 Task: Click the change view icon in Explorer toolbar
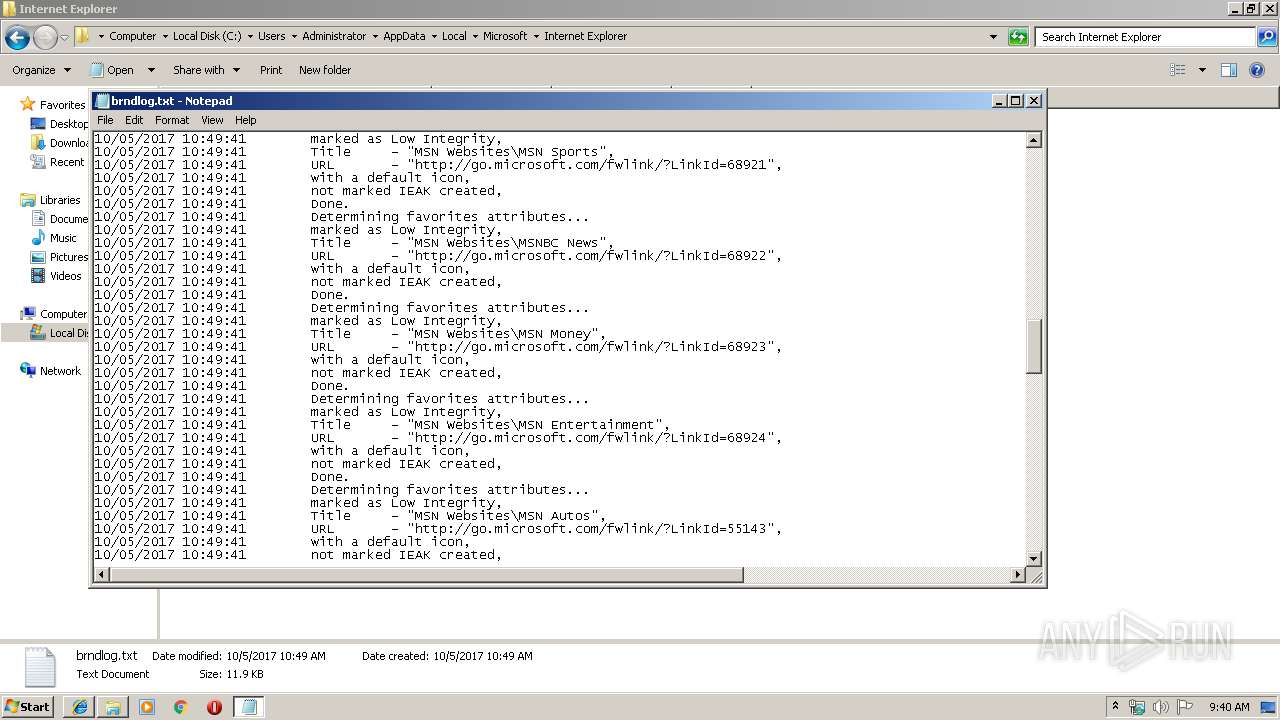pos(1178,70)
